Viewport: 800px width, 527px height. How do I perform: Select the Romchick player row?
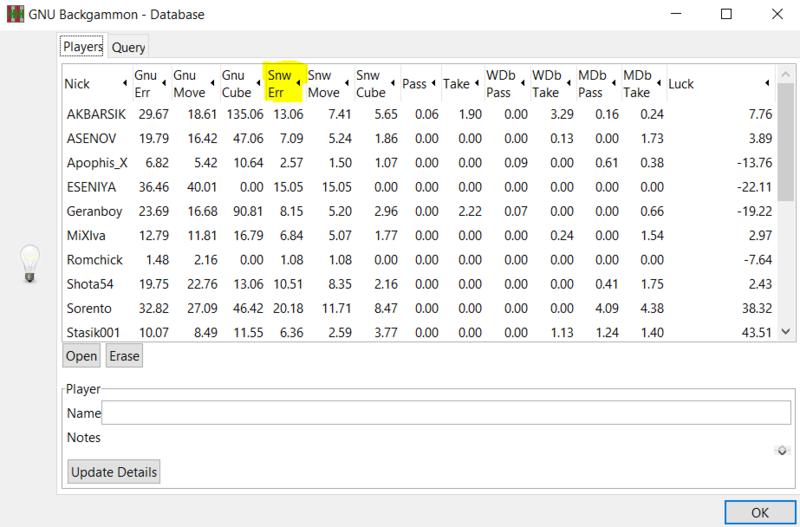point(418,260)
